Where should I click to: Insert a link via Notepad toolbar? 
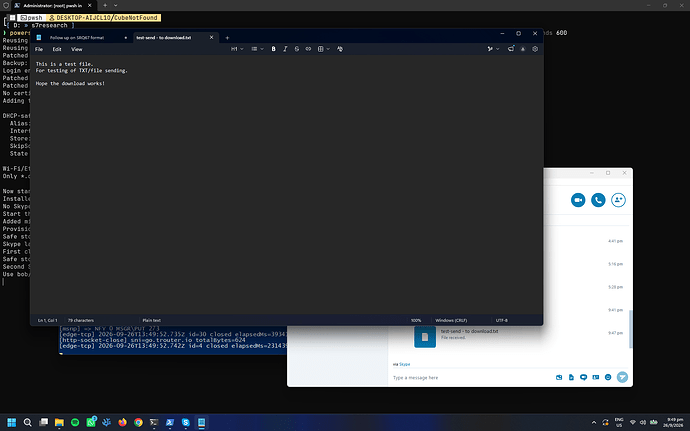[x=308, y=49]
